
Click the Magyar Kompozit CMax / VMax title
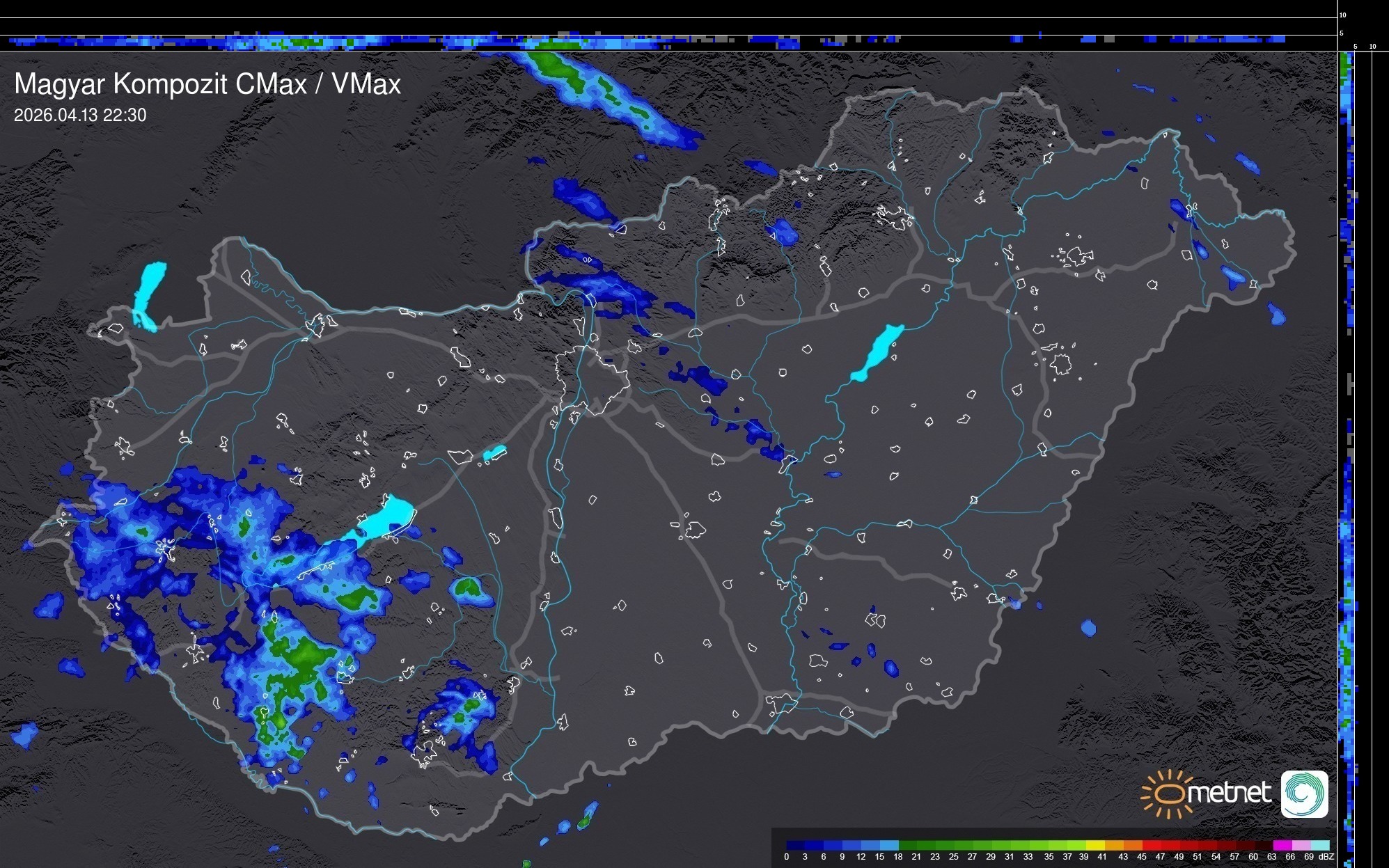click(207, 84)
